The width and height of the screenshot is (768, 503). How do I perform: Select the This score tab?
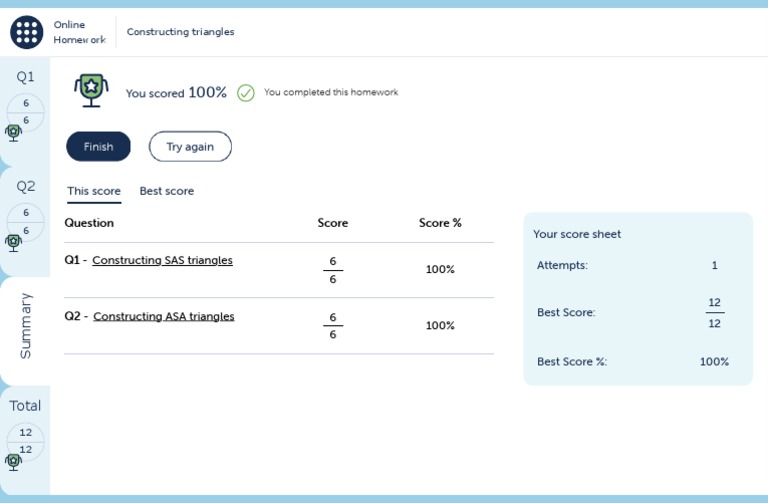94,191
